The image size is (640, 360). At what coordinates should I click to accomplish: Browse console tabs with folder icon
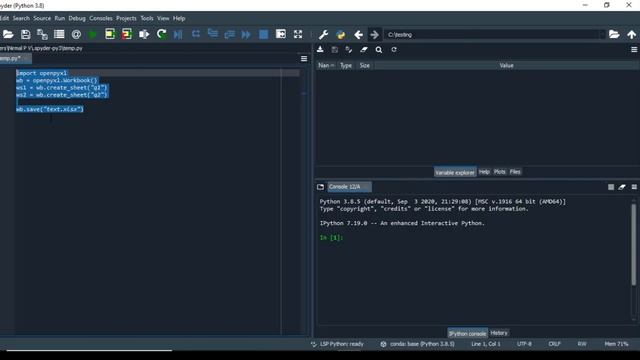coord(320,187)
